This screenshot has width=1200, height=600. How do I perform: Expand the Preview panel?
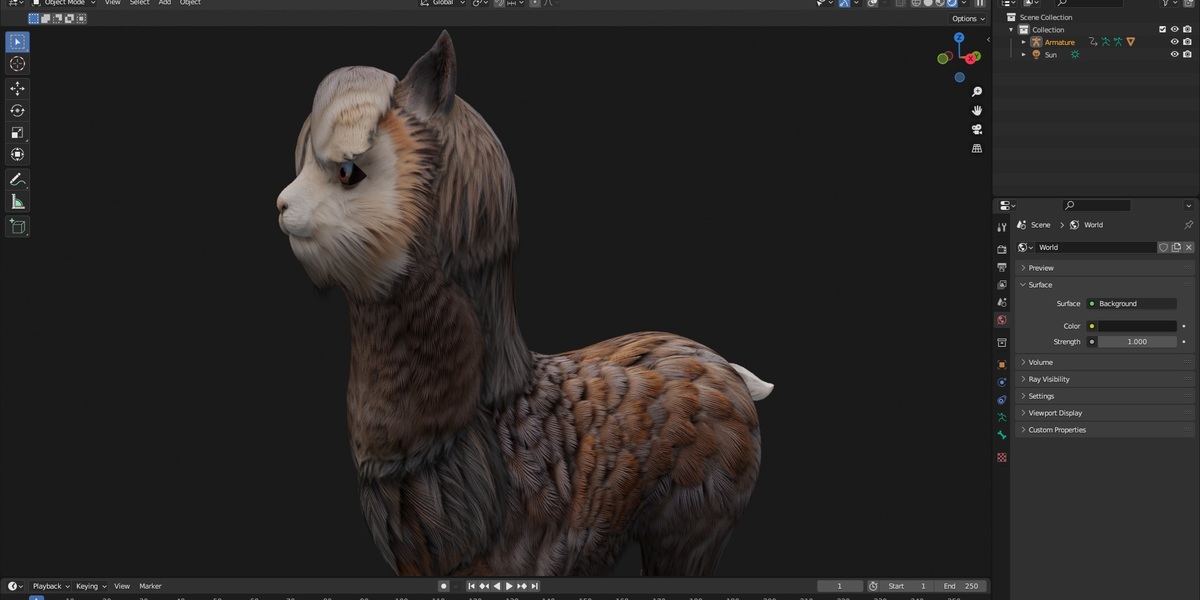pyautogui.click(x=1105, y=268)
